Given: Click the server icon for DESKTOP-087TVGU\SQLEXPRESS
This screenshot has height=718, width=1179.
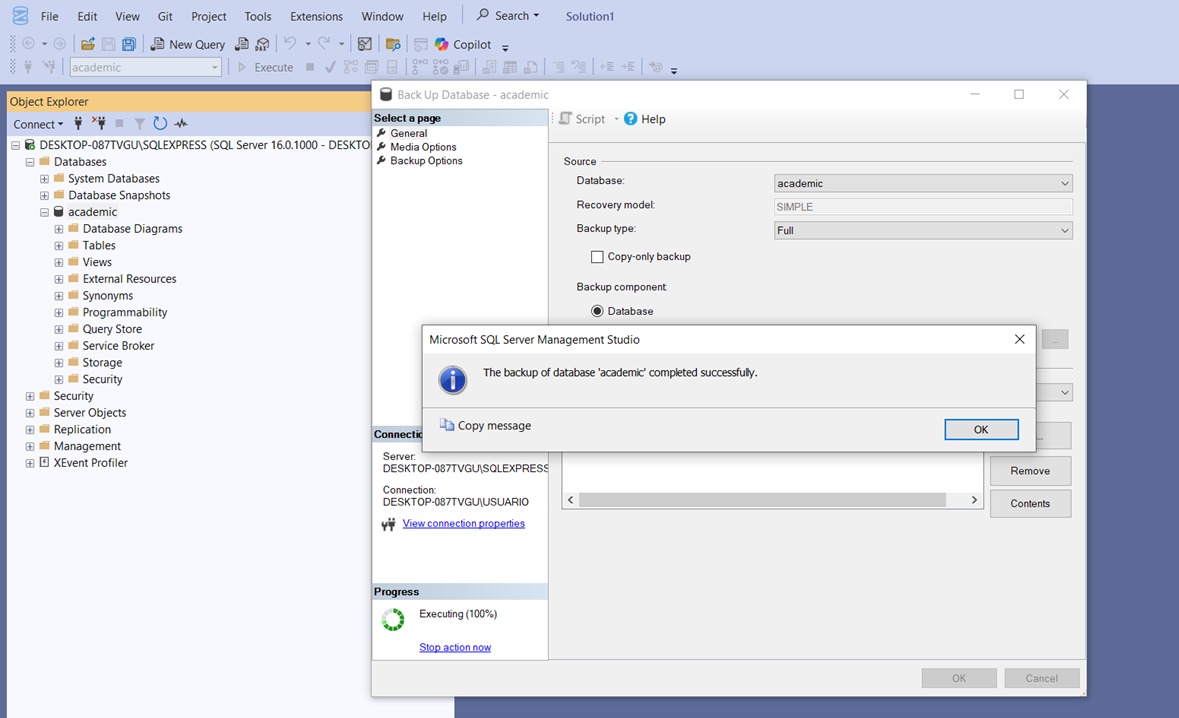Looking at the screenshot, I should [x=30, y=144].
